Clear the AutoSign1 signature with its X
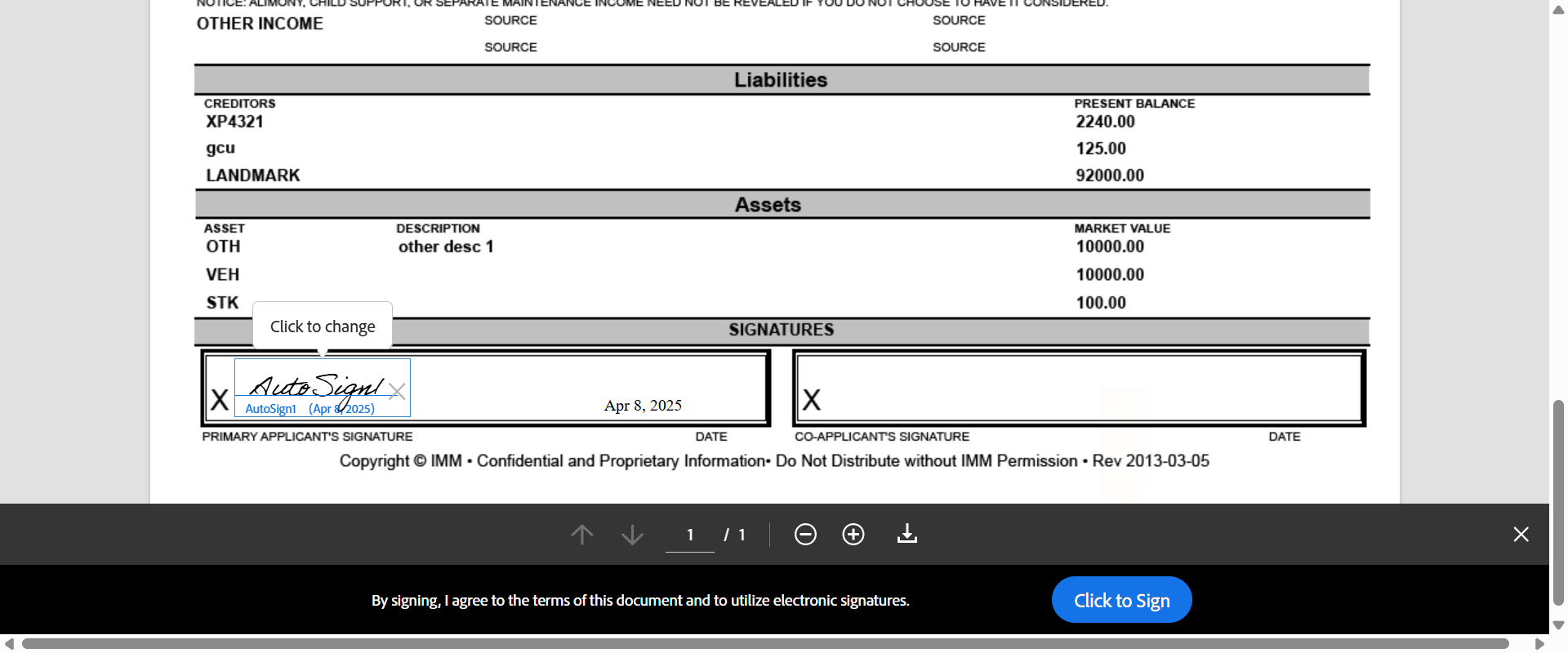This screenshot has width=1568, height=653. (x=398, y=391)
